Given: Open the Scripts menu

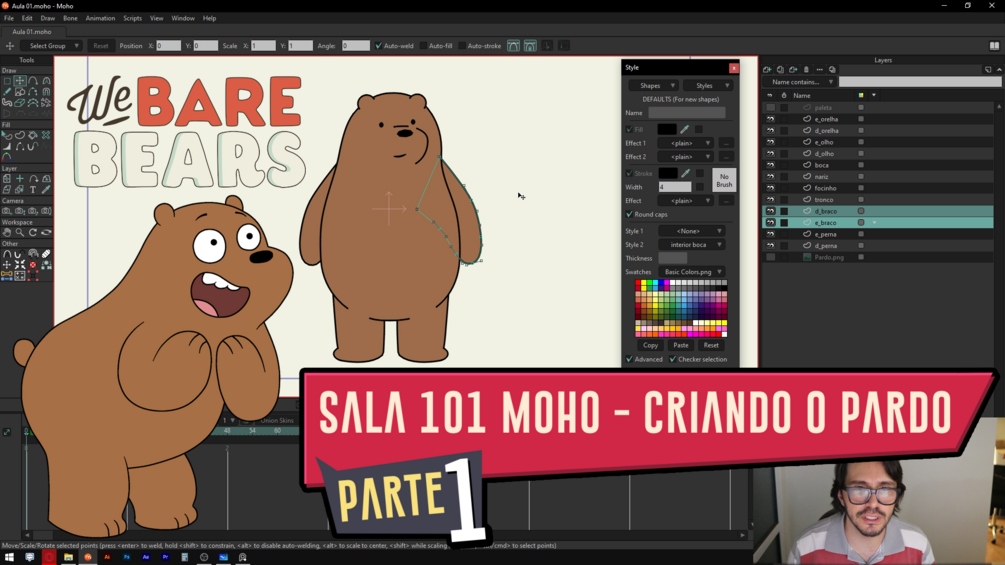Looking at the screenshot, I should tap(133, 18).
